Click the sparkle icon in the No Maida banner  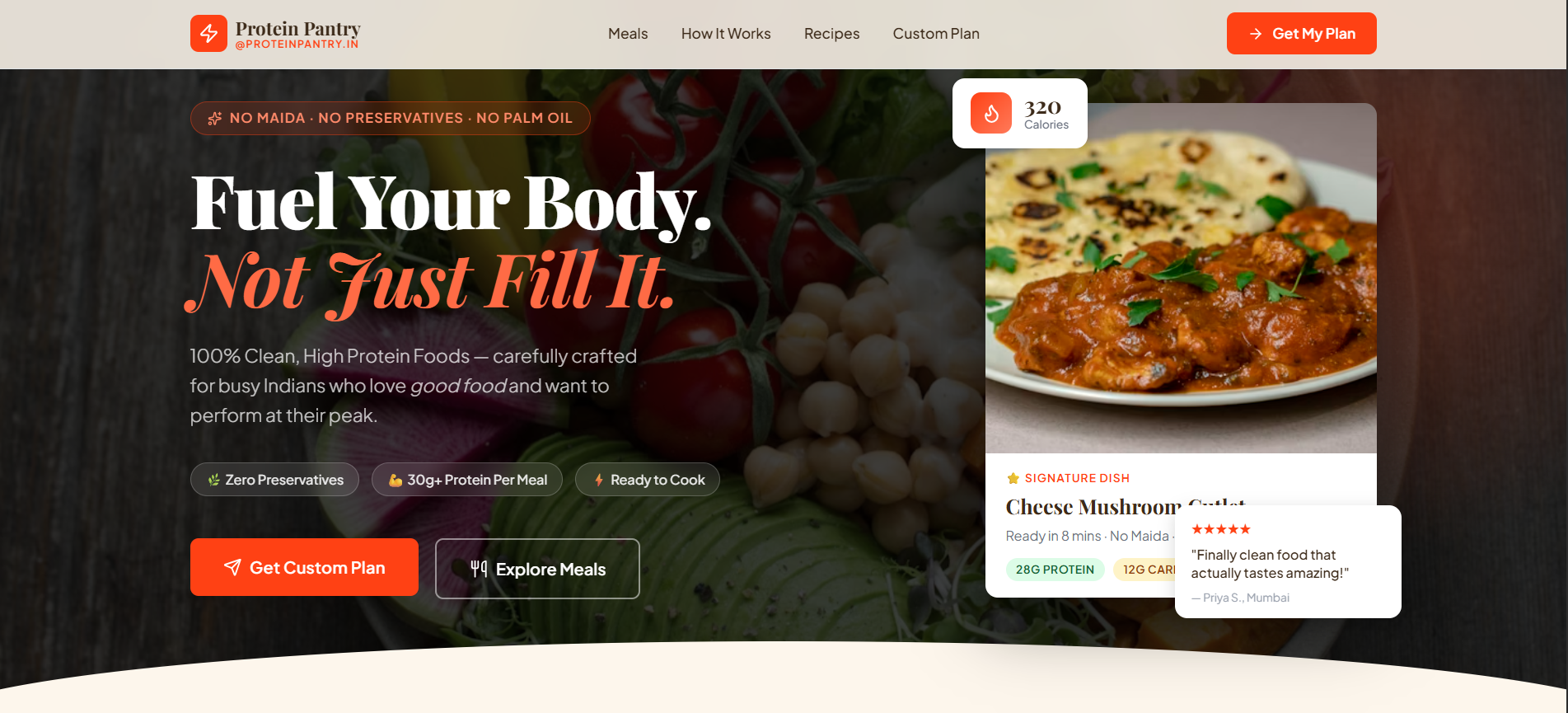coord(214,119)
